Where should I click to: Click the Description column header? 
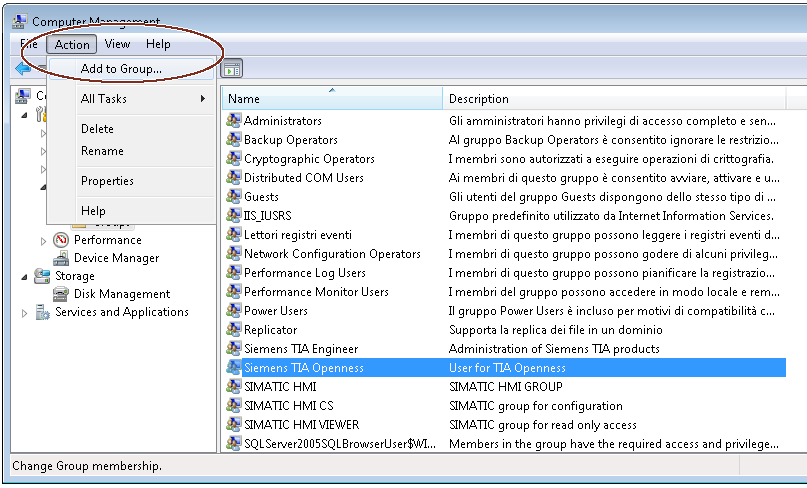[612, 99]
